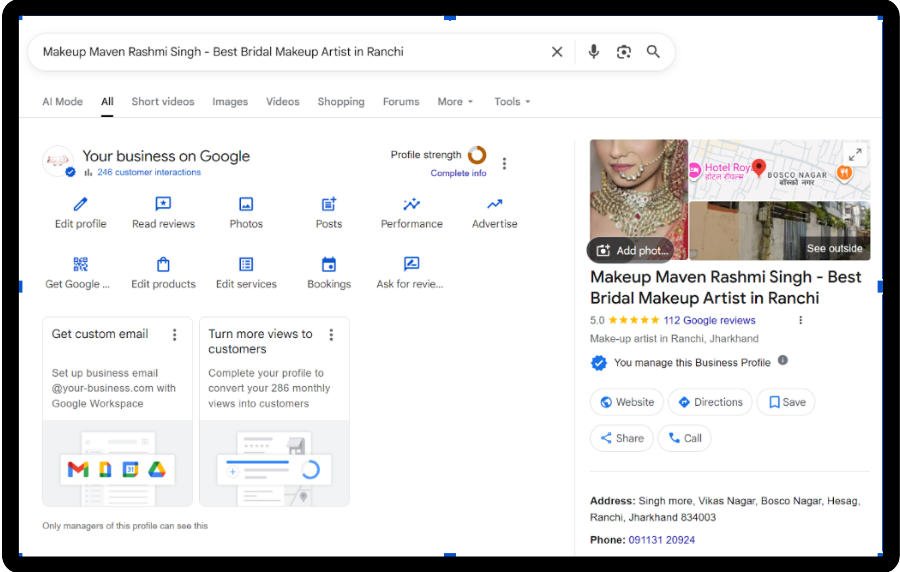The height and width of the screenshot is (572, 900).
Task: Switch to the Short videos tab
Action: click(x=163, y=102)
